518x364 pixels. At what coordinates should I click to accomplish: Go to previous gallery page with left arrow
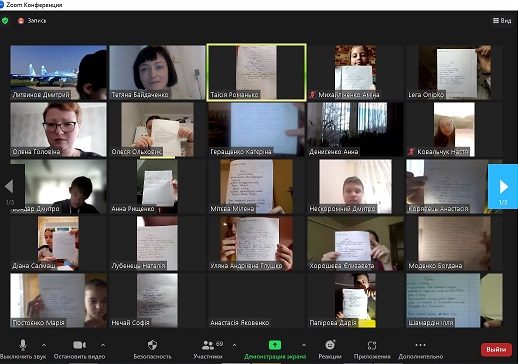pos(11,186)
